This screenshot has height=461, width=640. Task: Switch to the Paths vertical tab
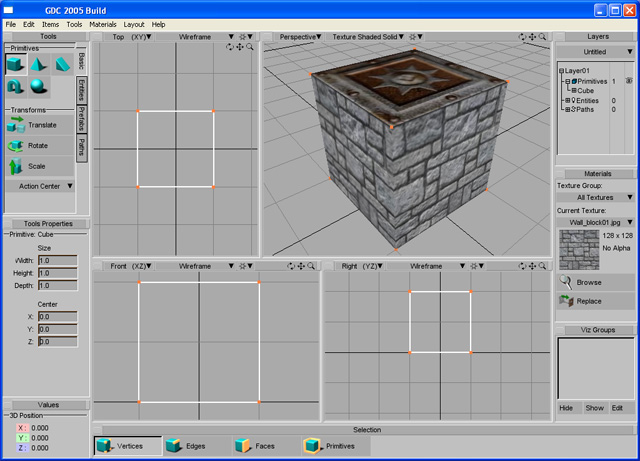tap(82, 147)
